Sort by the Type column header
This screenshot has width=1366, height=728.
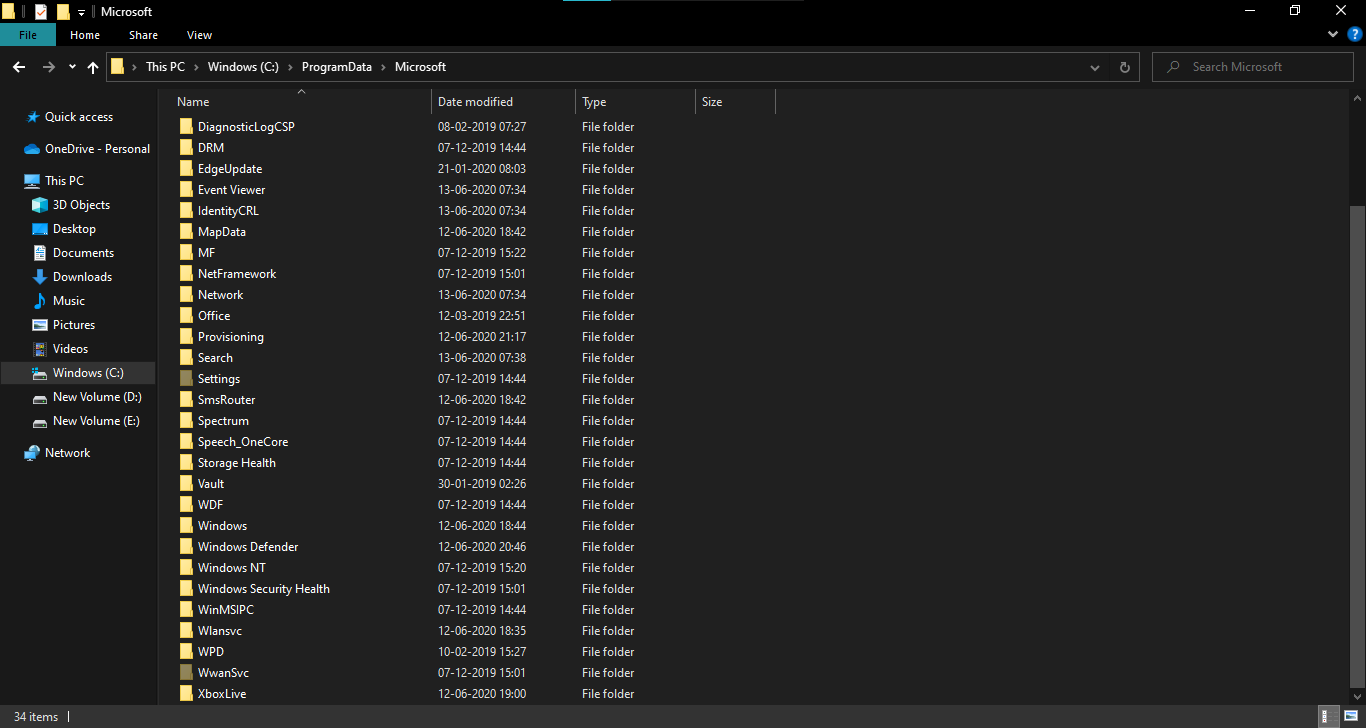[635, 102]
